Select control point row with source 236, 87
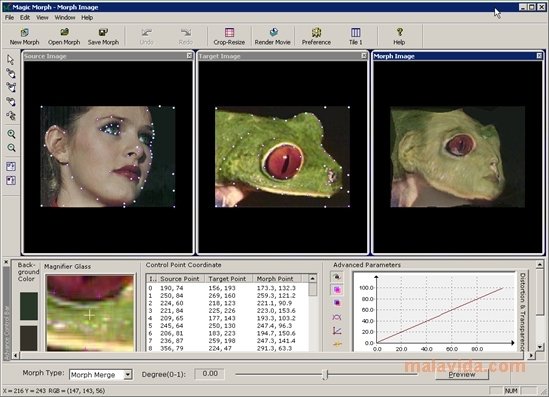This screenshot has height=397, width=549. pyautogui.click(x=227, y=341)
